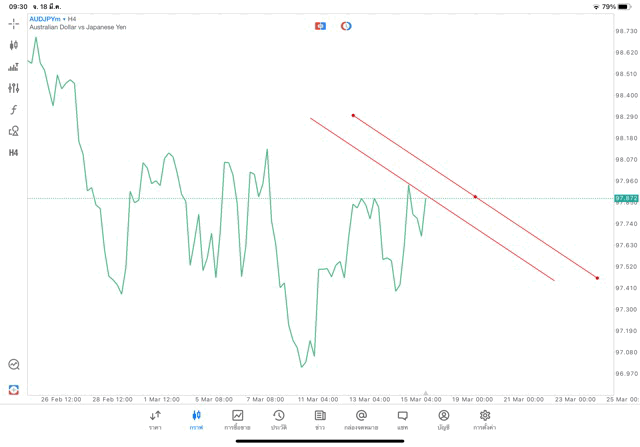Open drawing objects shapes tool

pos(14,131)
